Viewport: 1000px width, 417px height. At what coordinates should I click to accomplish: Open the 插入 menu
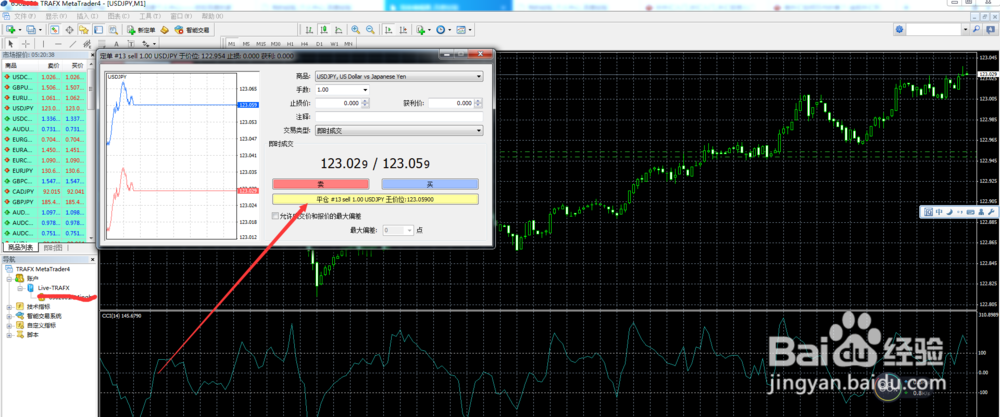[87, 16]
